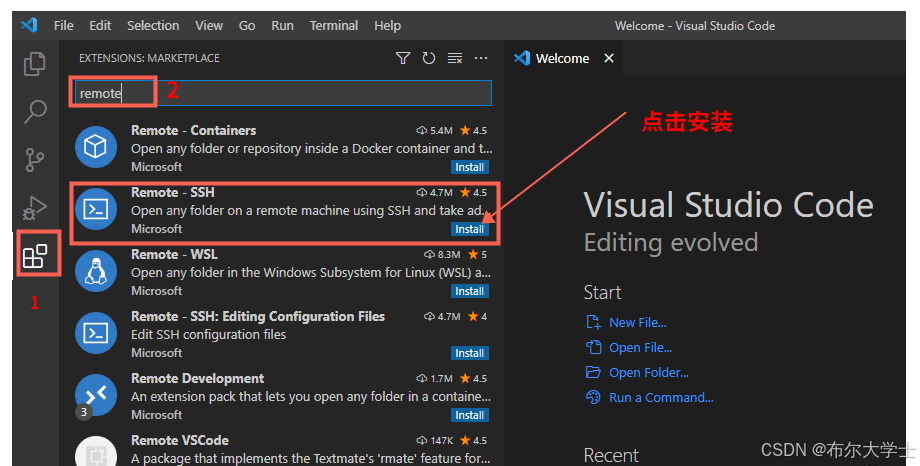
Task: Click the New File... link
Action: [x=638, y=322]
